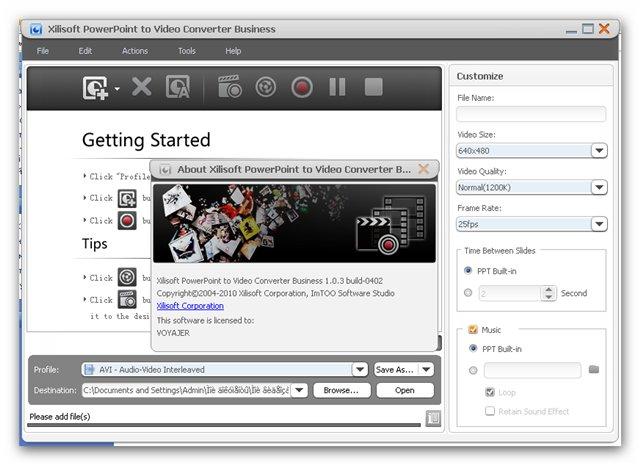Open the Actions menu

coord(135,51)
